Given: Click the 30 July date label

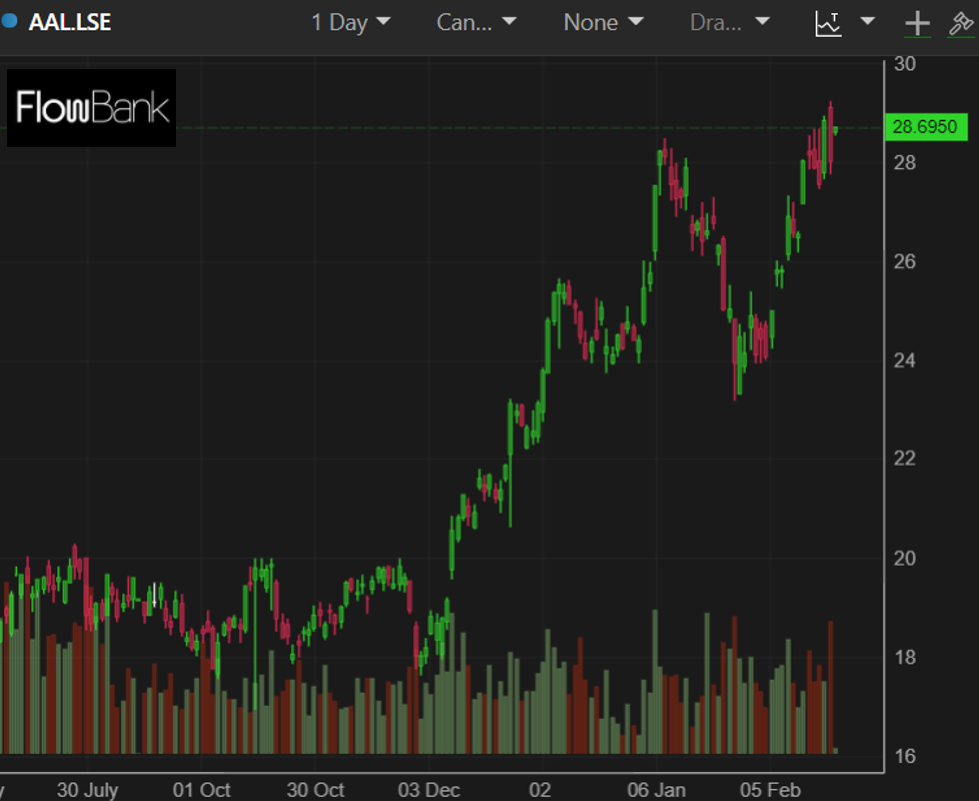Looking at the screenshot, I should click(x=87, y=789).
